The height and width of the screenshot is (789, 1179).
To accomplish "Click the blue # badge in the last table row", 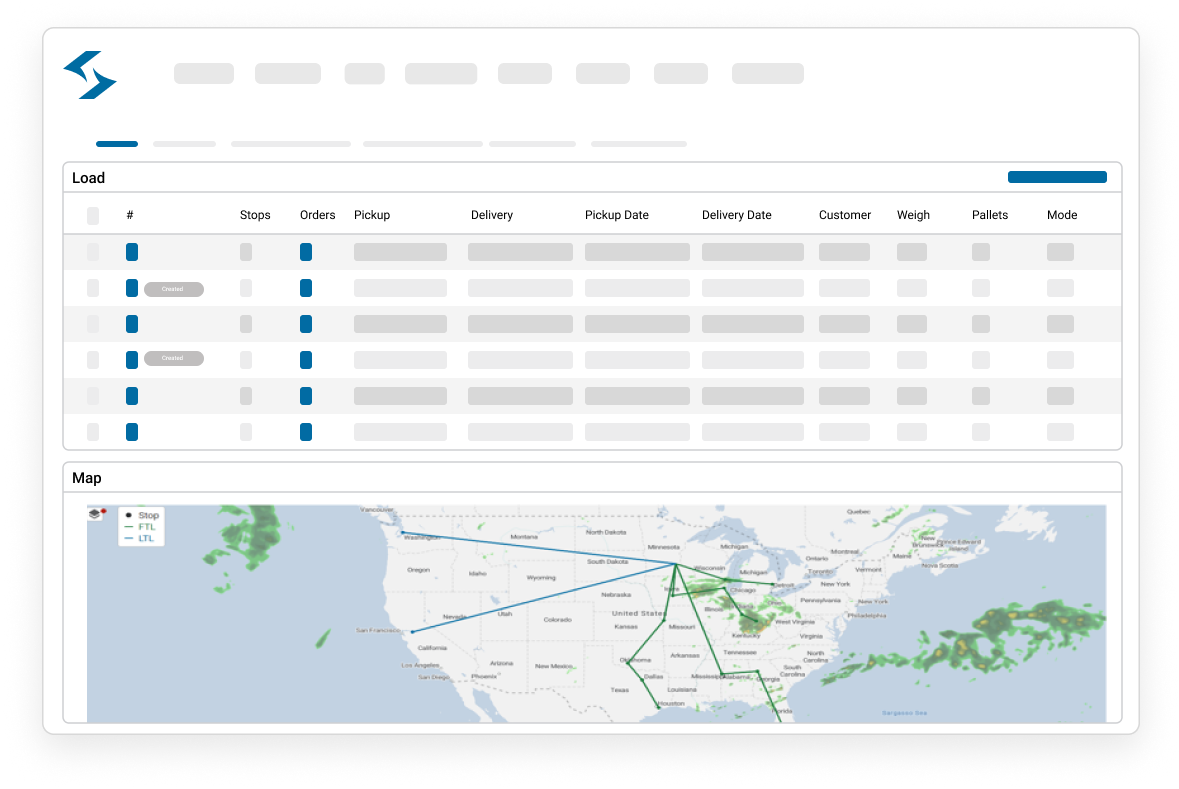I will tap(131, 432).
